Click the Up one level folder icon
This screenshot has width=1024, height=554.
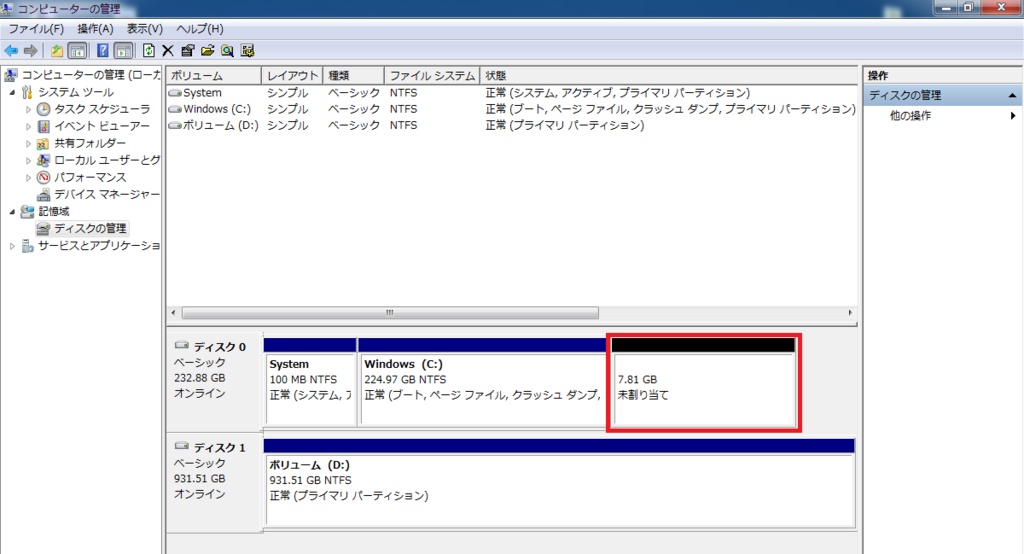point(57,50)
